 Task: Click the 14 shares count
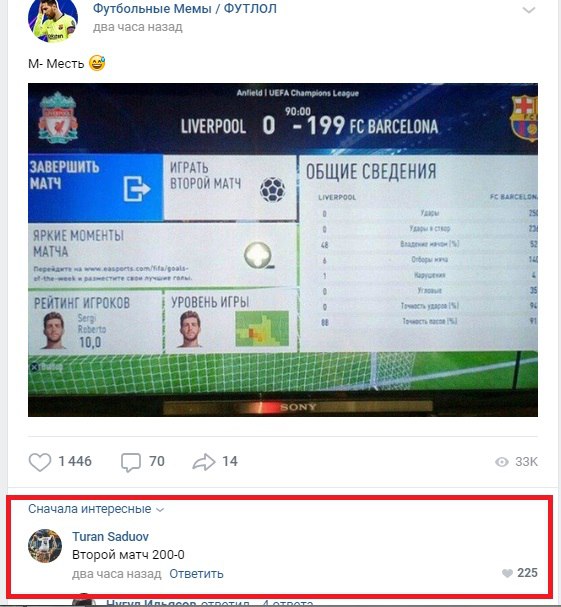pos(230,461)
